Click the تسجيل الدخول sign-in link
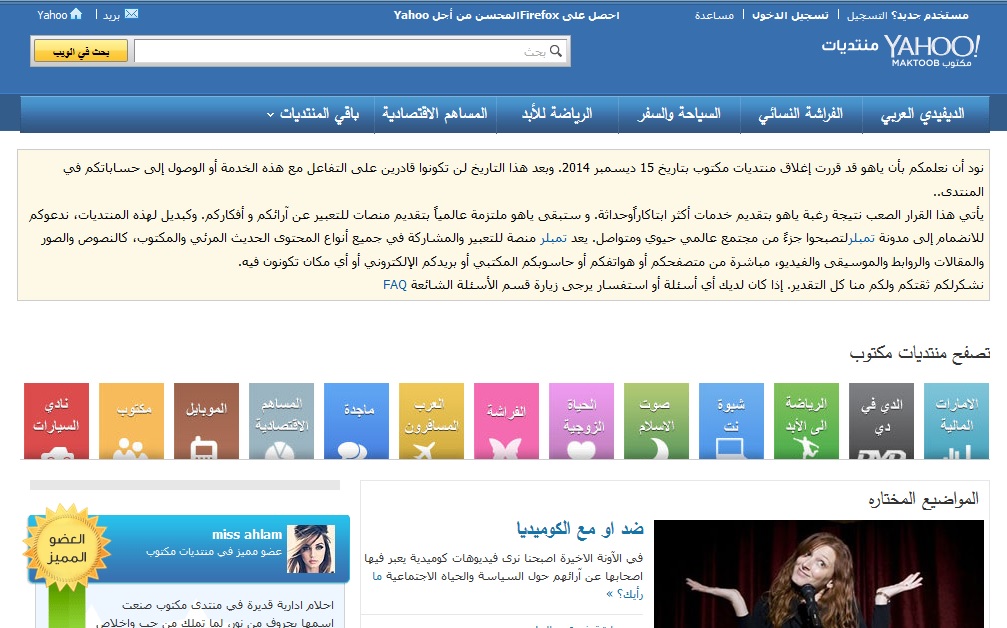The image size is (1007, 628). tap(791, 15)
